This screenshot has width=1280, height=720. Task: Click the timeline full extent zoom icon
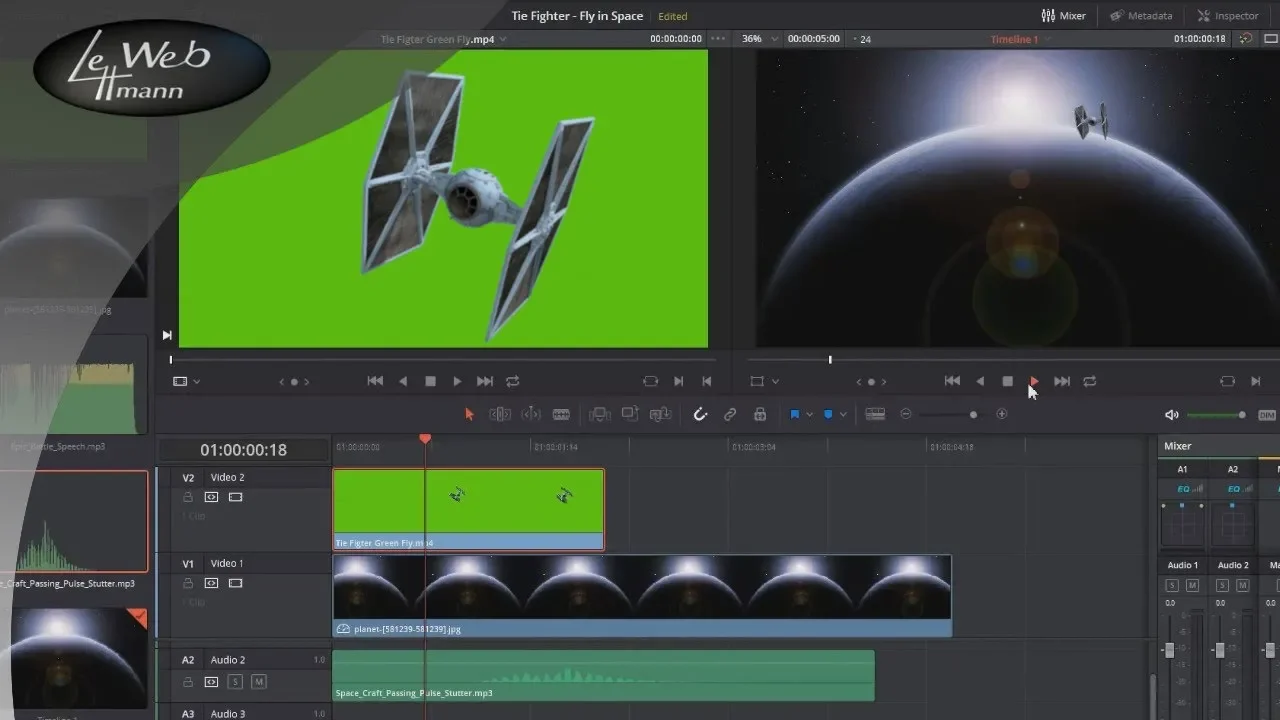click(875, 414)
